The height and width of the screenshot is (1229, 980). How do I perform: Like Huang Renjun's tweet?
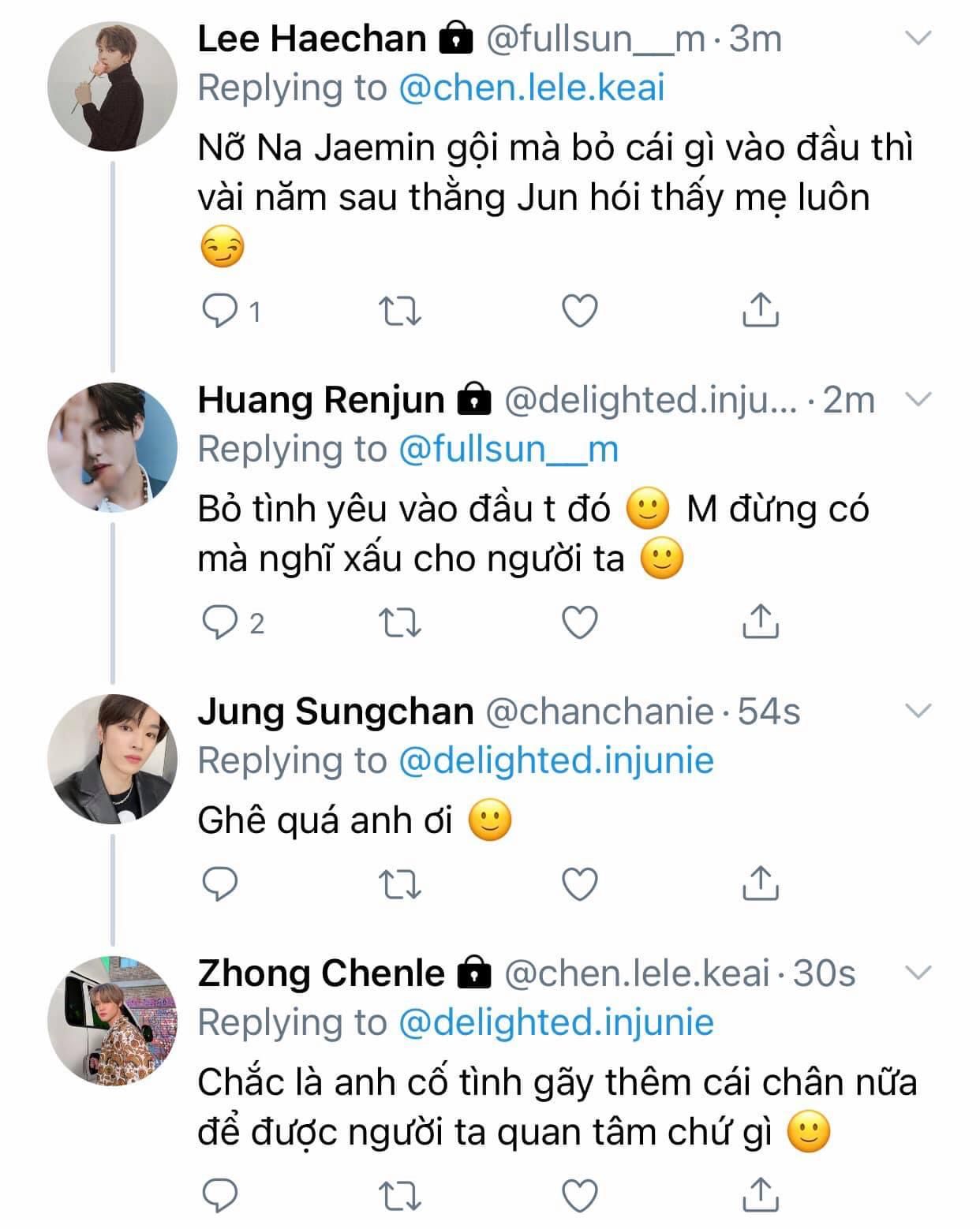(579, 623)
